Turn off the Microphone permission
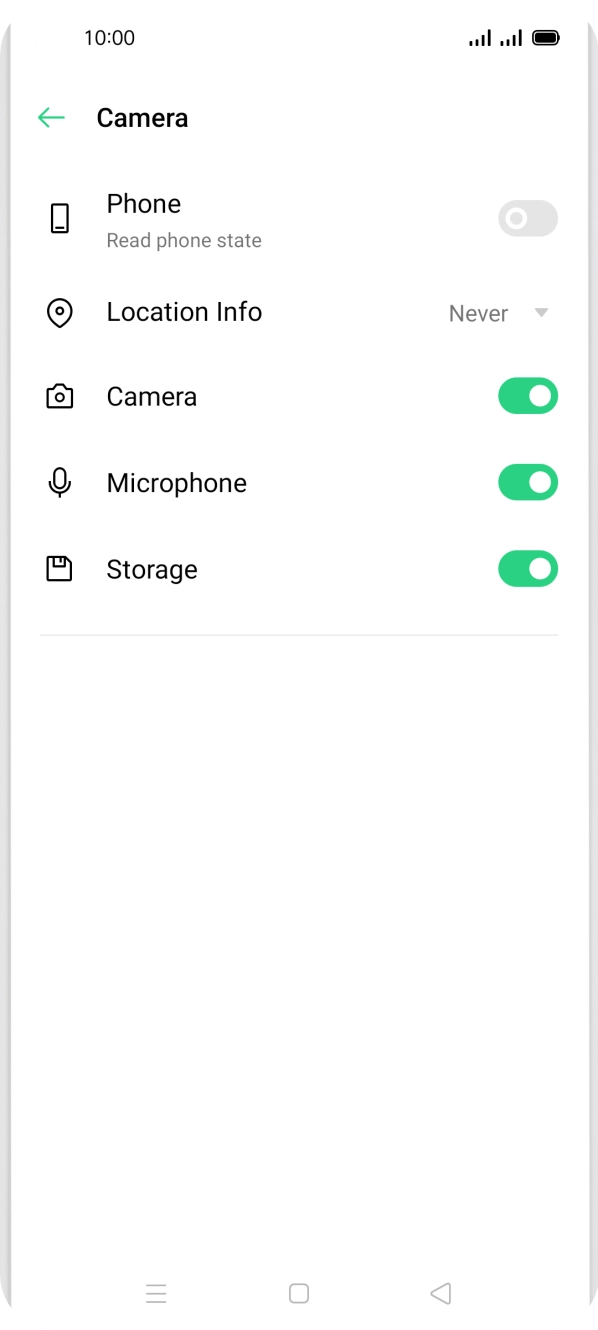 coord(527,482)
